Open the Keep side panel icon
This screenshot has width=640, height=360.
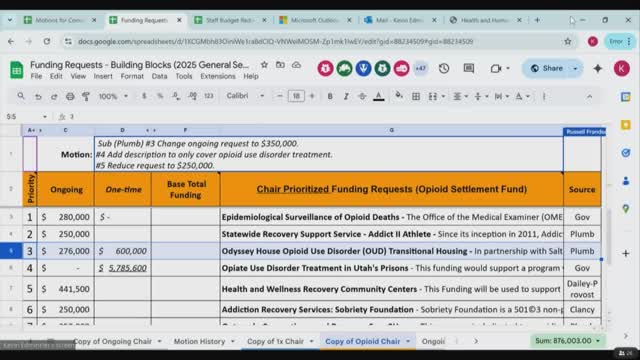626,125
